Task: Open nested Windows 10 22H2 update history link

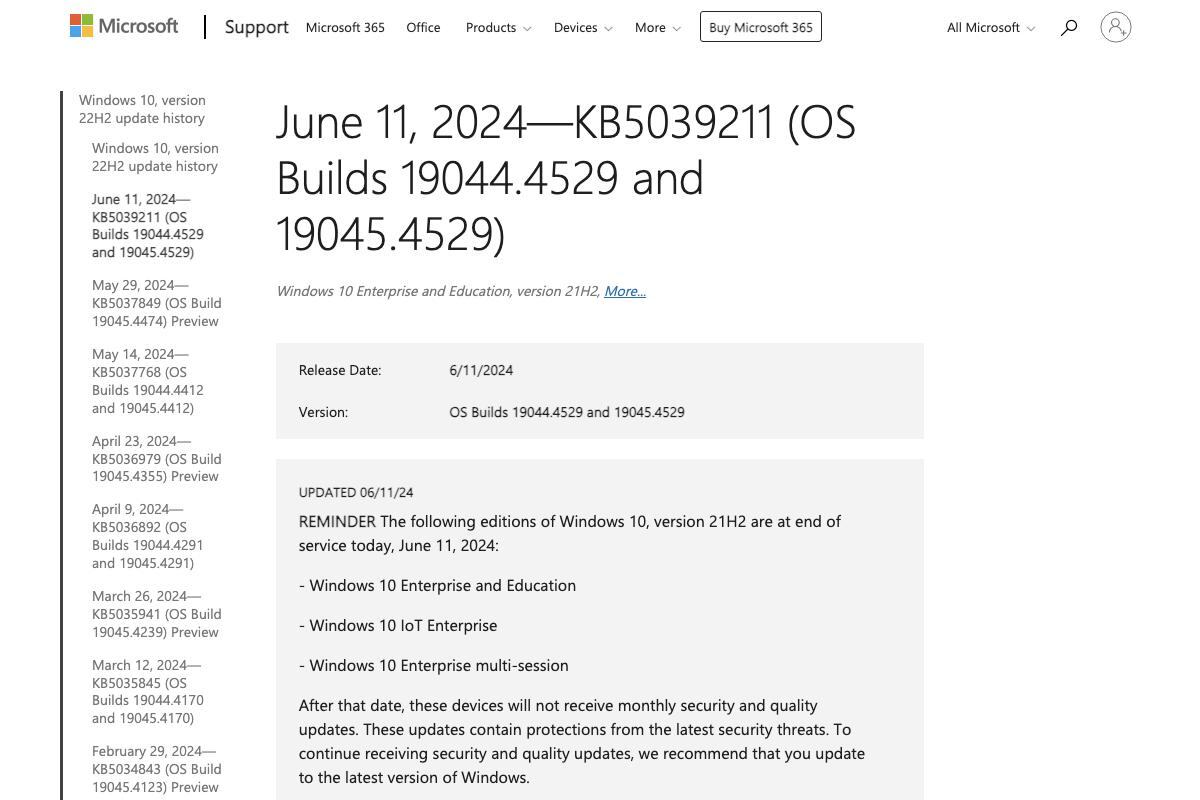Action: (x=155, y=157)
